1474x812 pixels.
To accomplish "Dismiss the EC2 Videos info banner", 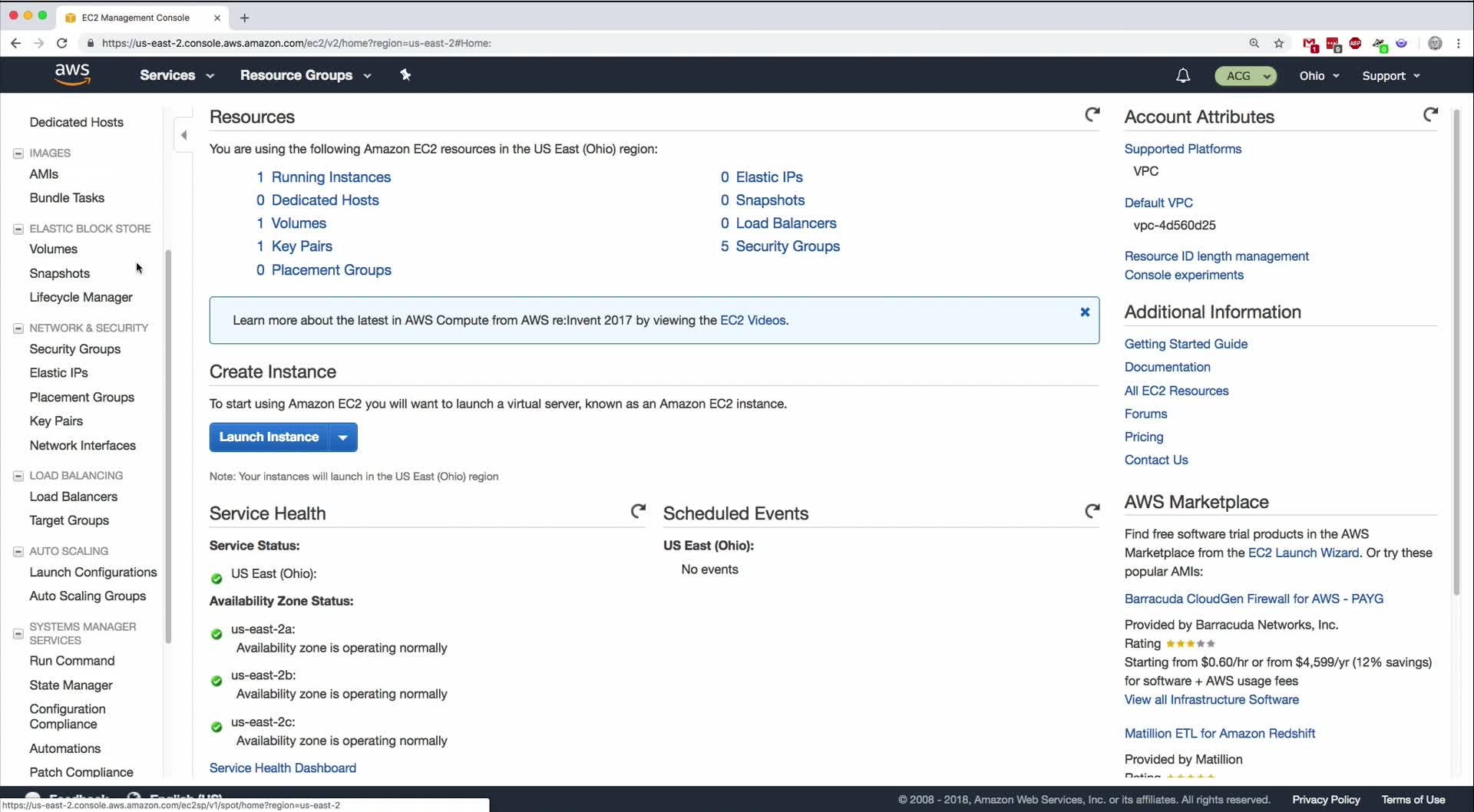I will click(1085, 312).
